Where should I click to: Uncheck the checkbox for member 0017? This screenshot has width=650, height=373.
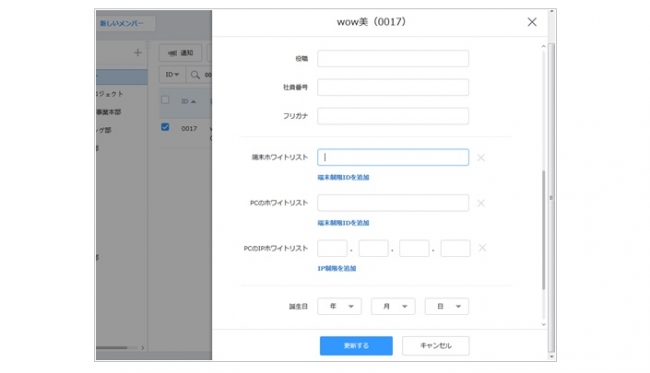pos(165,127)
